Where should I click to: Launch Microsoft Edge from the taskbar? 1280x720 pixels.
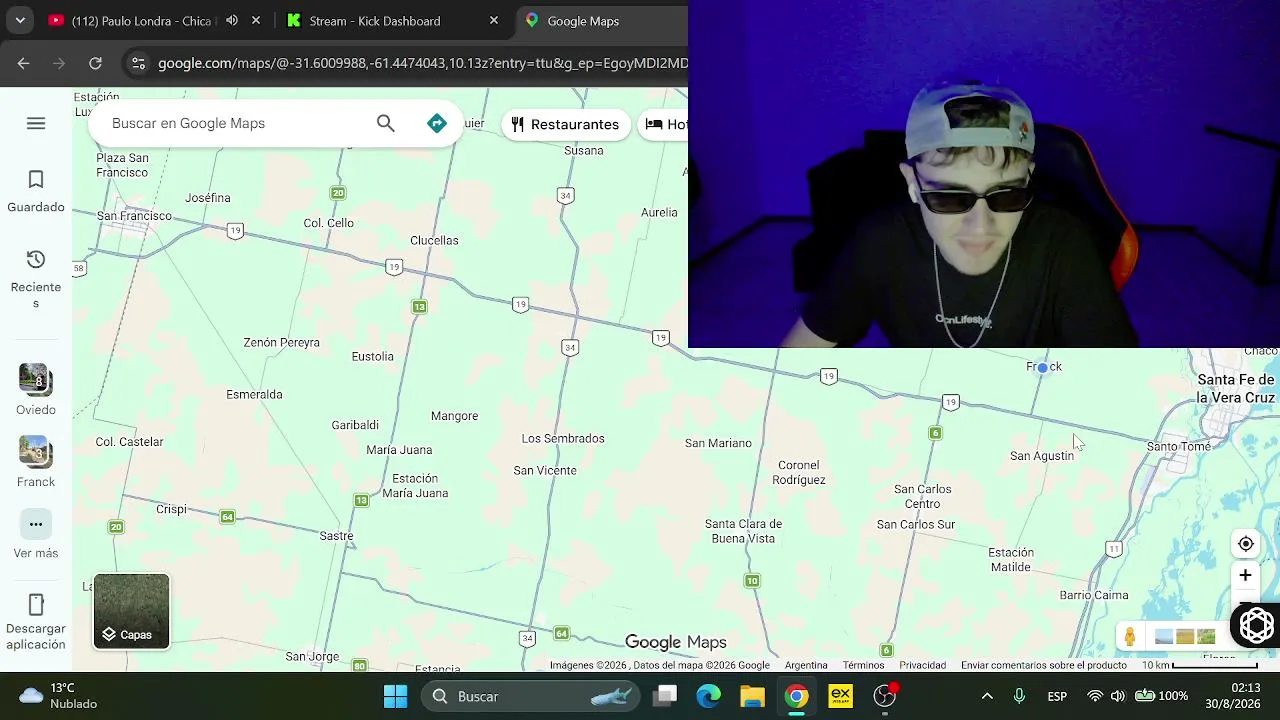pos(709,696)
